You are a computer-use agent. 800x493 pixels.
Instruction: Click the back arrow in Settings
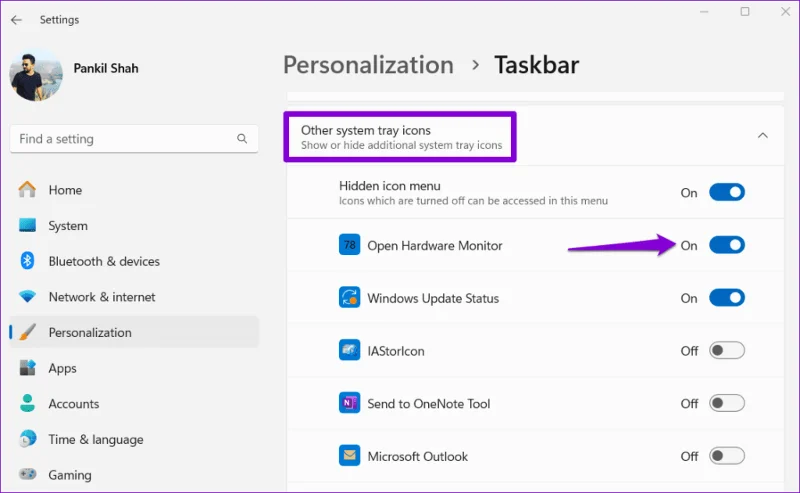pyautogui.click(x=16, y=20)
